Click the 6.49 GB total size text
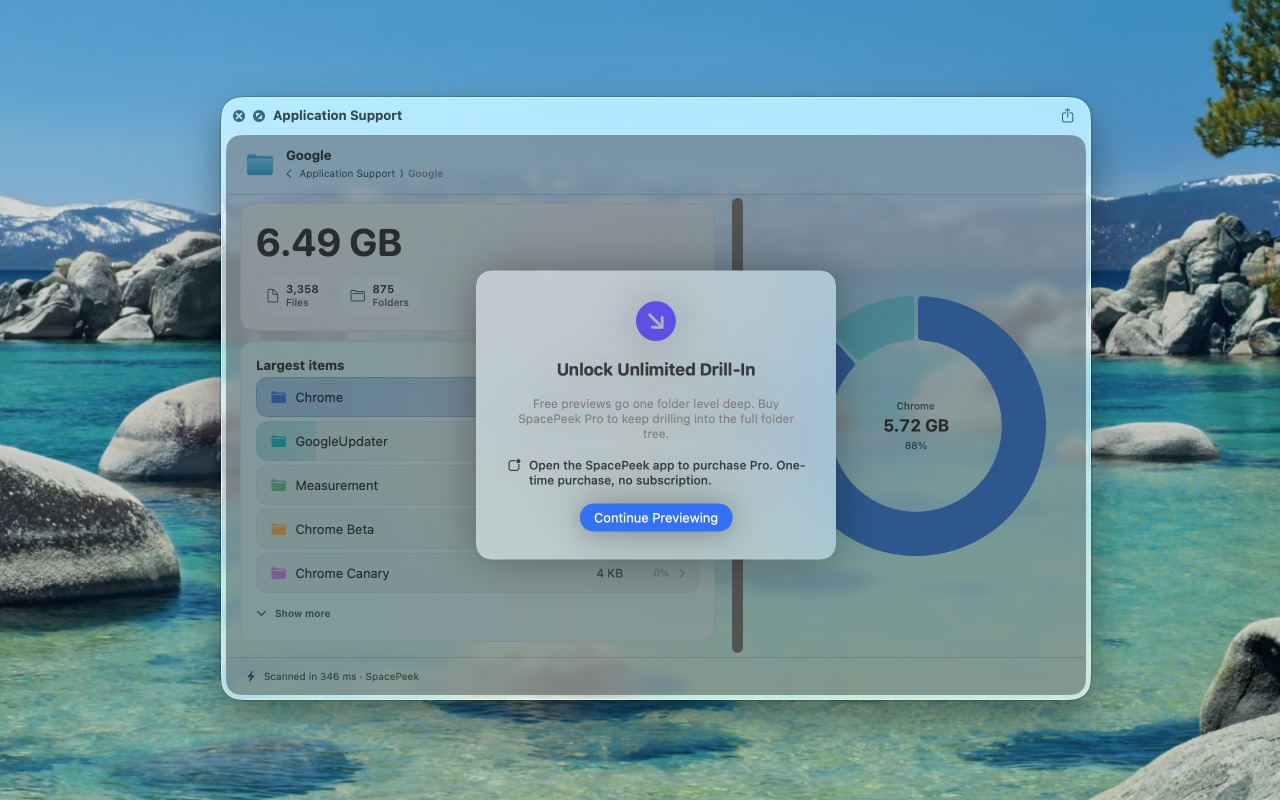The width and height of the screenshot is (1280, 800). pos(329,243)
